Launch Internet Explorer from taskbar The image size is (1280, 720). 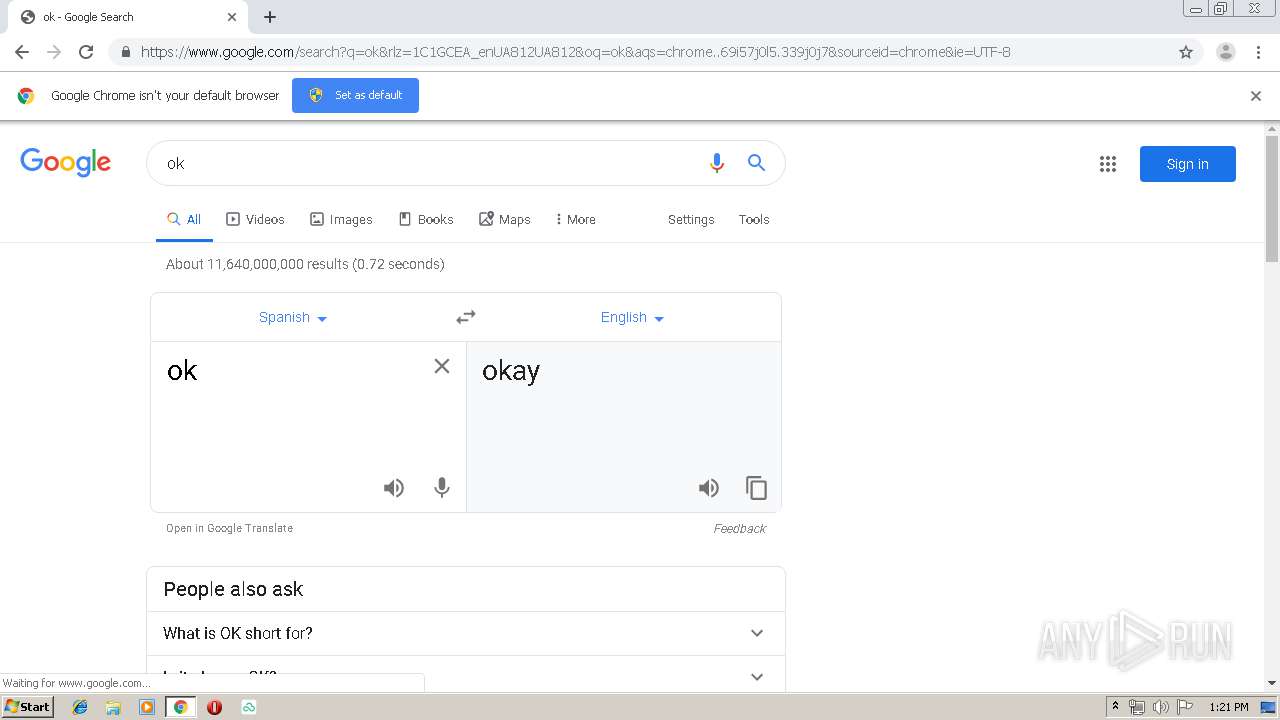[80, 707]
